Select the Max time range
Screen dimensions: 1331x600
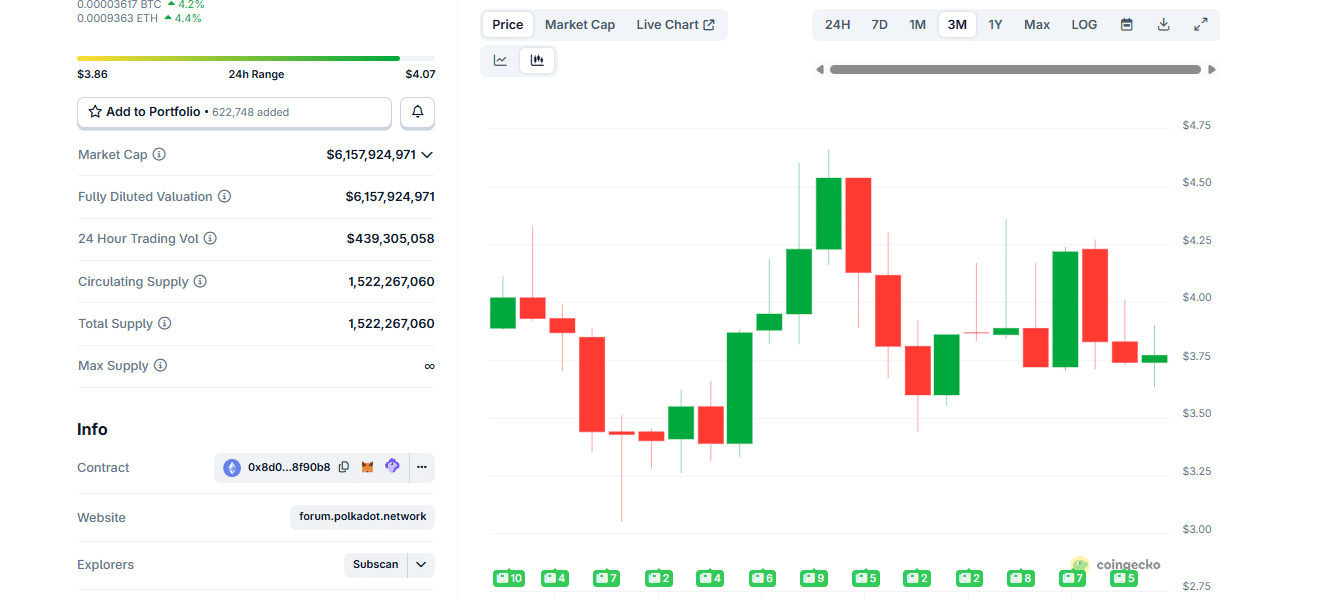coord(1037,25)
